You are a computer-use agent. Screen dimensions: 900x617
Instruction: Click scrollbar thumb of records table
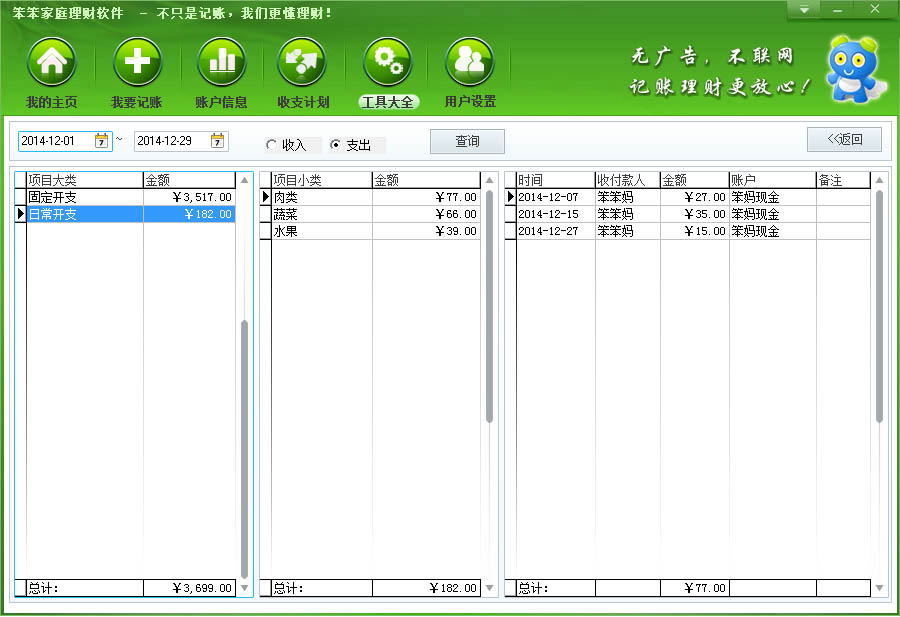(879, 306)
